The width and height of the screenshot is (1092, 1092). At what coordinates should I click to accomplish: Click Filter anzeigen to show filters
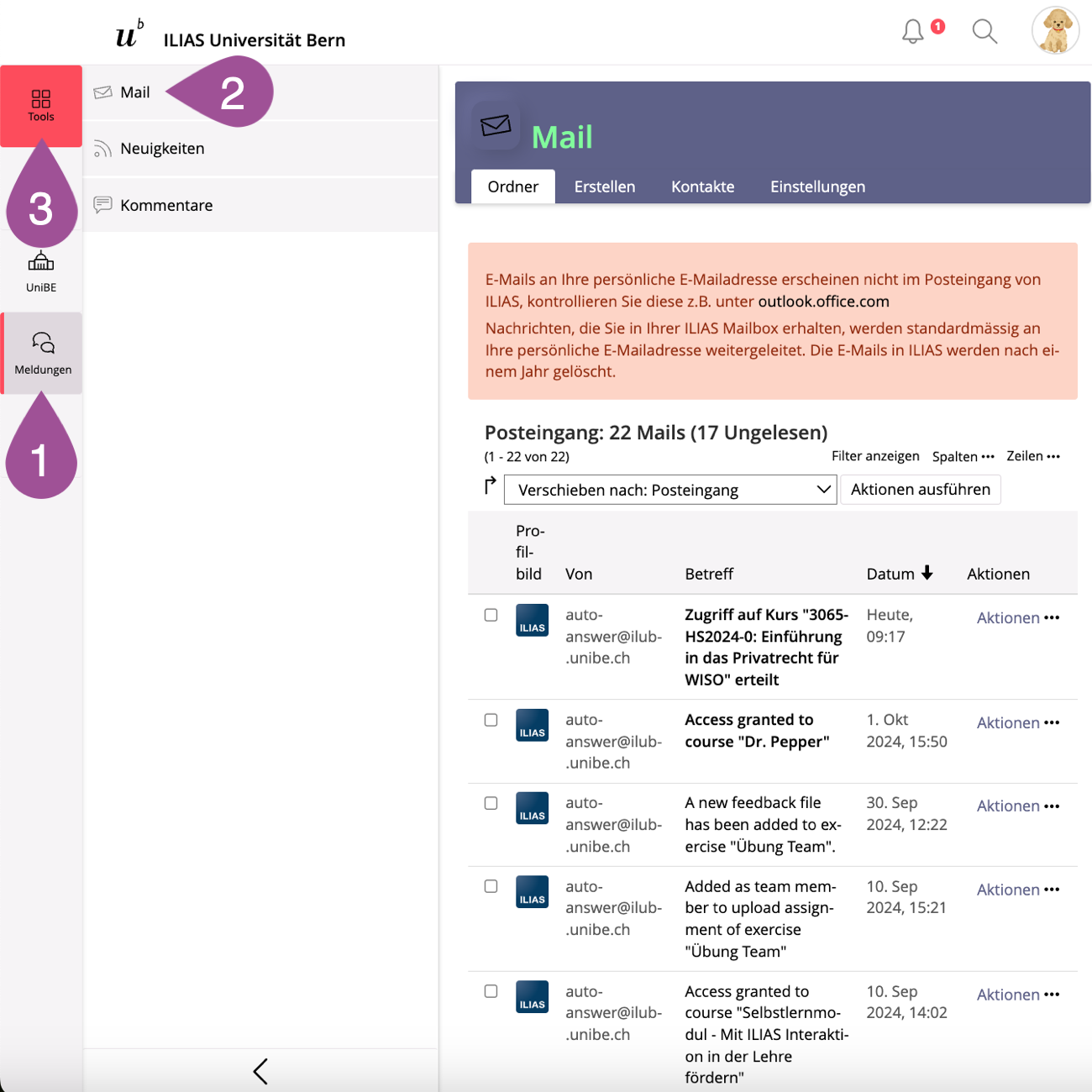(875, 456)
